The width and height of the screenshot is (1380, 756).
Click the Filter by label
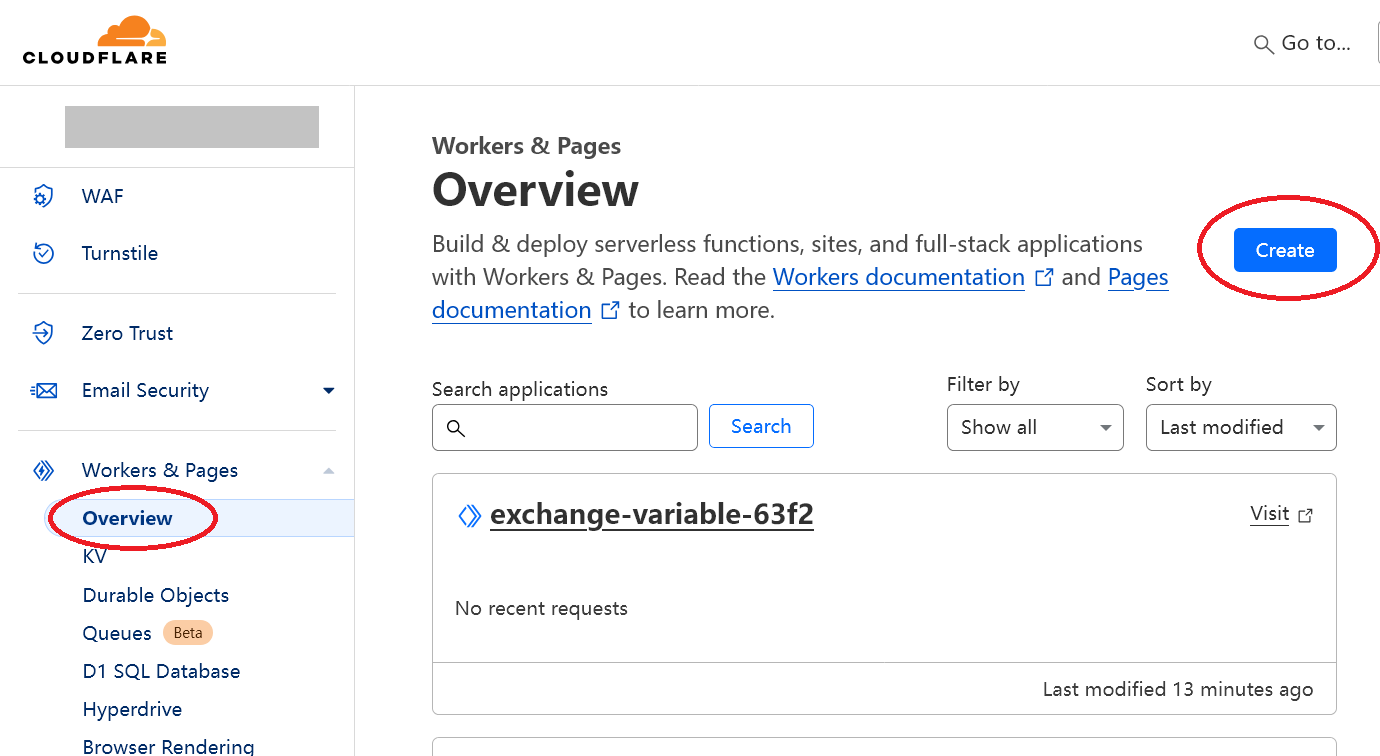(983, 384)
